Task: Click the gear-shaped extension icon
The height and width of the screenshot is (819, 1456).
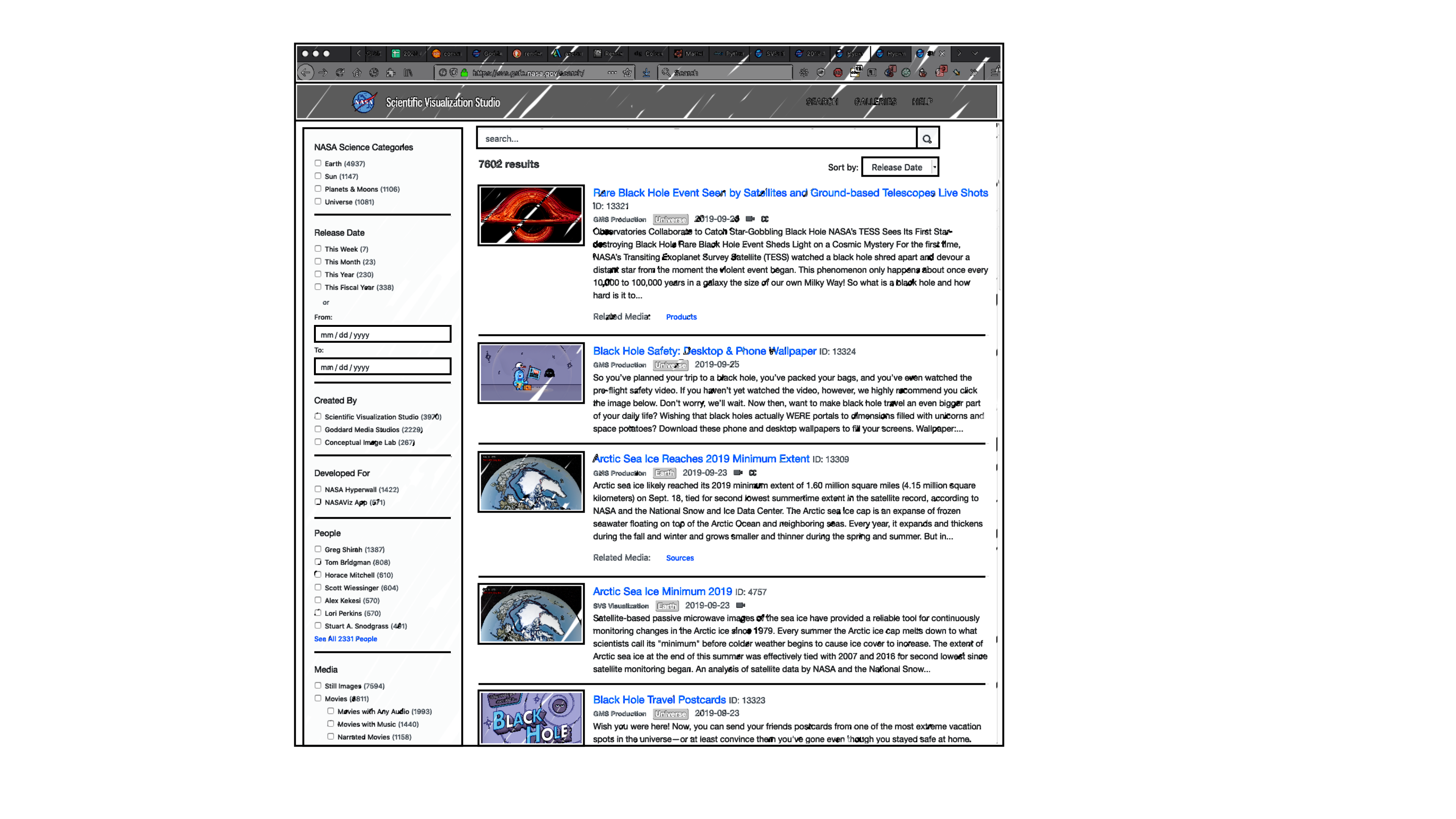Action: point(804,72)
